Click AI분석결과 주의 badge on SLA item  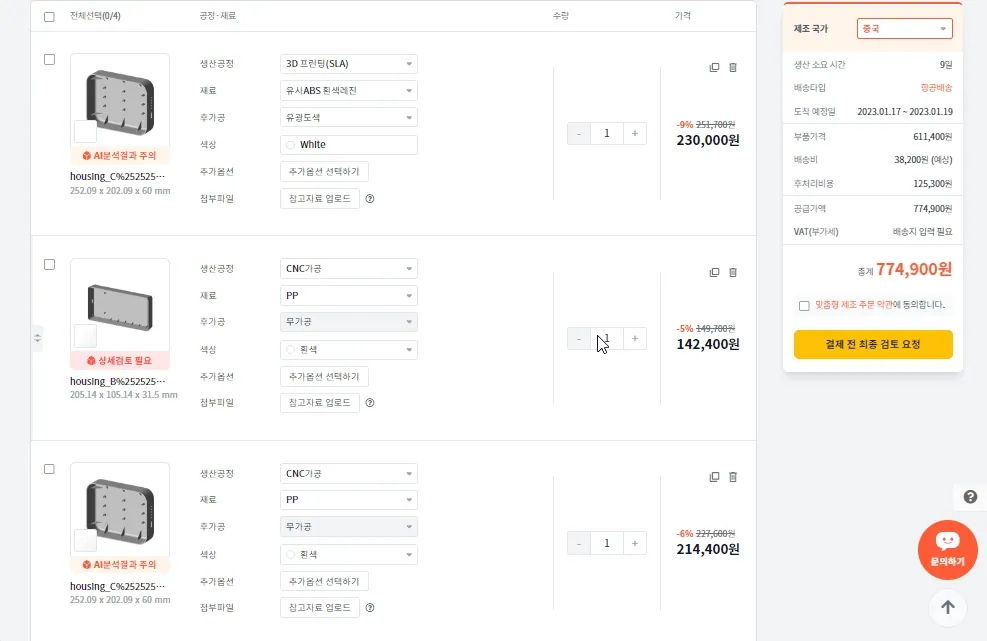coord(120,156)
